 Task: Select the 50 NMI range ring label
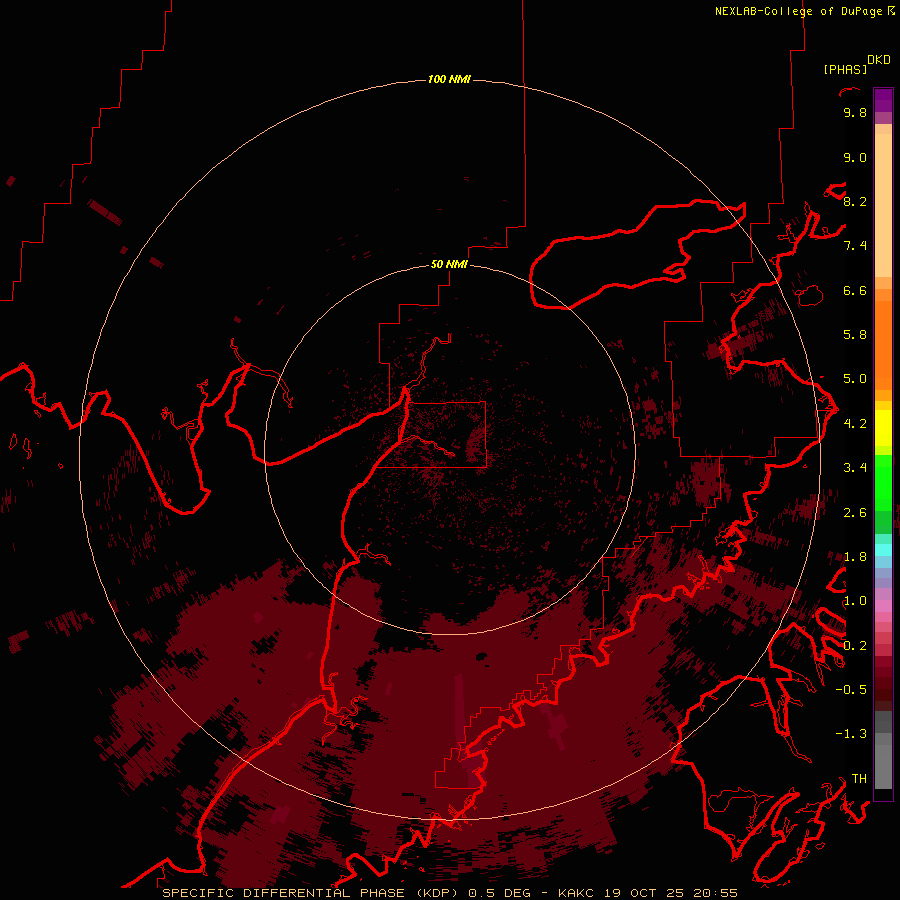449,264
